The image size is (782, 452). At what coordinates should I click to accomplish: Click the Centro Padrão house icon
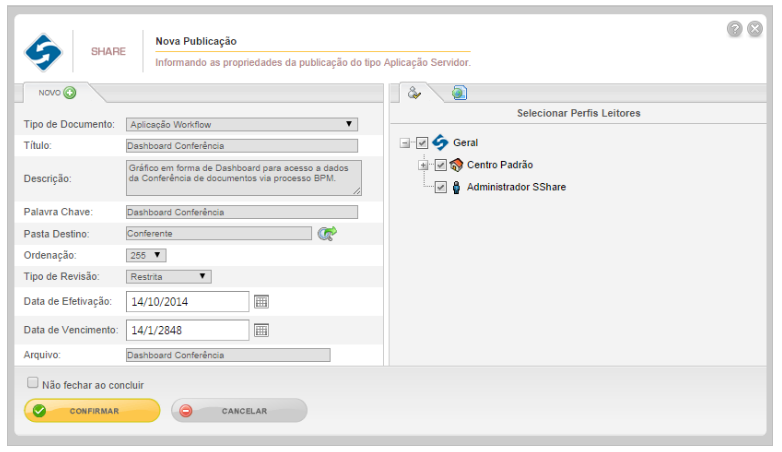pyautogui.click(x=456, y=165)
